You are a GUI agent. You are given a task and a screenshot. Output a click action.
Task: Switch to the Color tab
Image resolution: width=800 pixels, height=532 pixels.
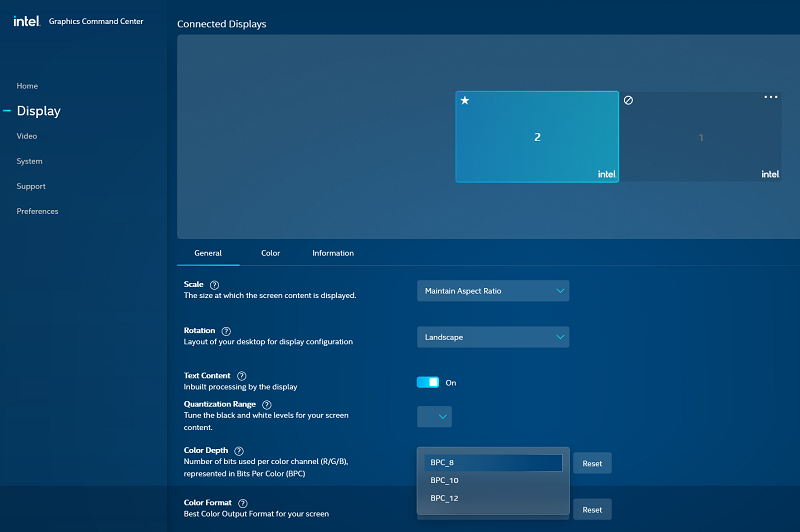point(271,253)
